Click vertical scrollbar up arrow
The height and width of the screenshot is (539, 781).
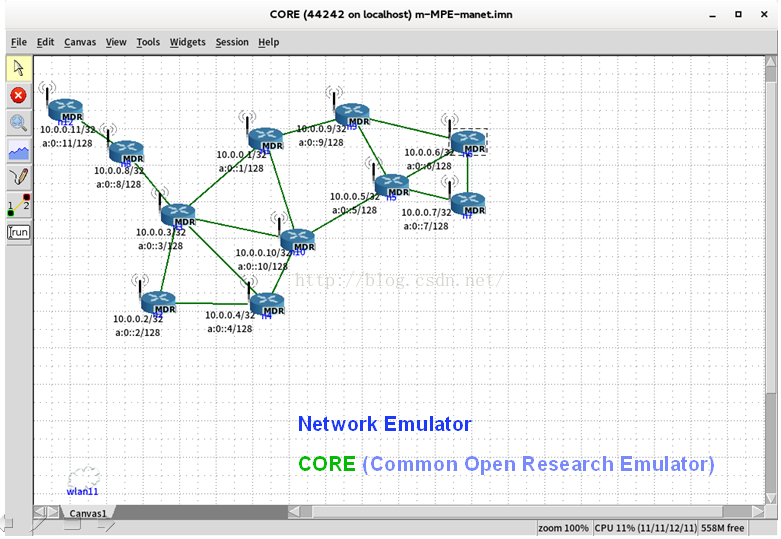pos(771,61)
